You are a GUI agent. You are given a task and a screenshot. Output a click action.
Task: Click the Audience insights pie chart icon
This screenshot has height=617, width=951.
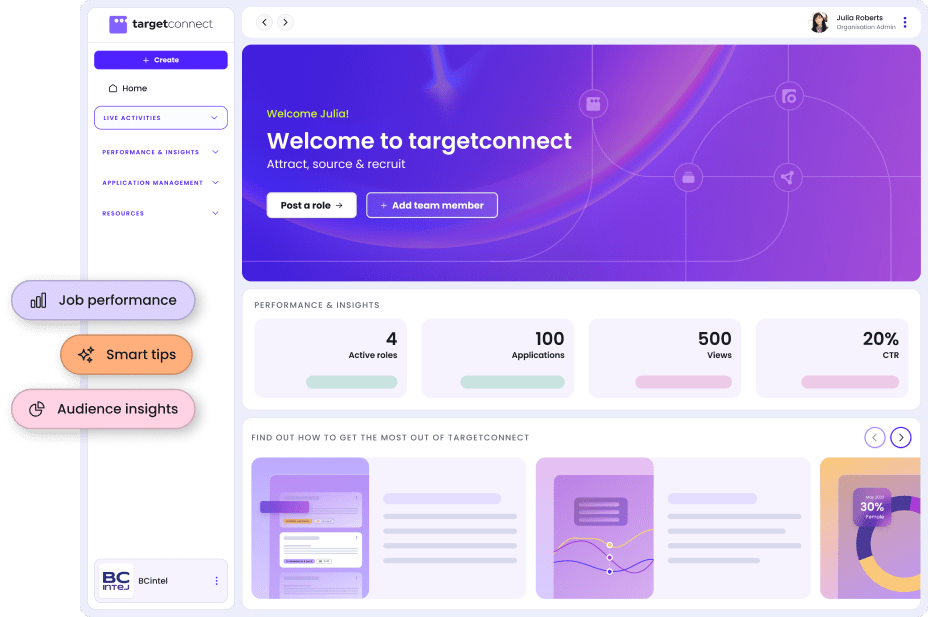click(39, 408)
